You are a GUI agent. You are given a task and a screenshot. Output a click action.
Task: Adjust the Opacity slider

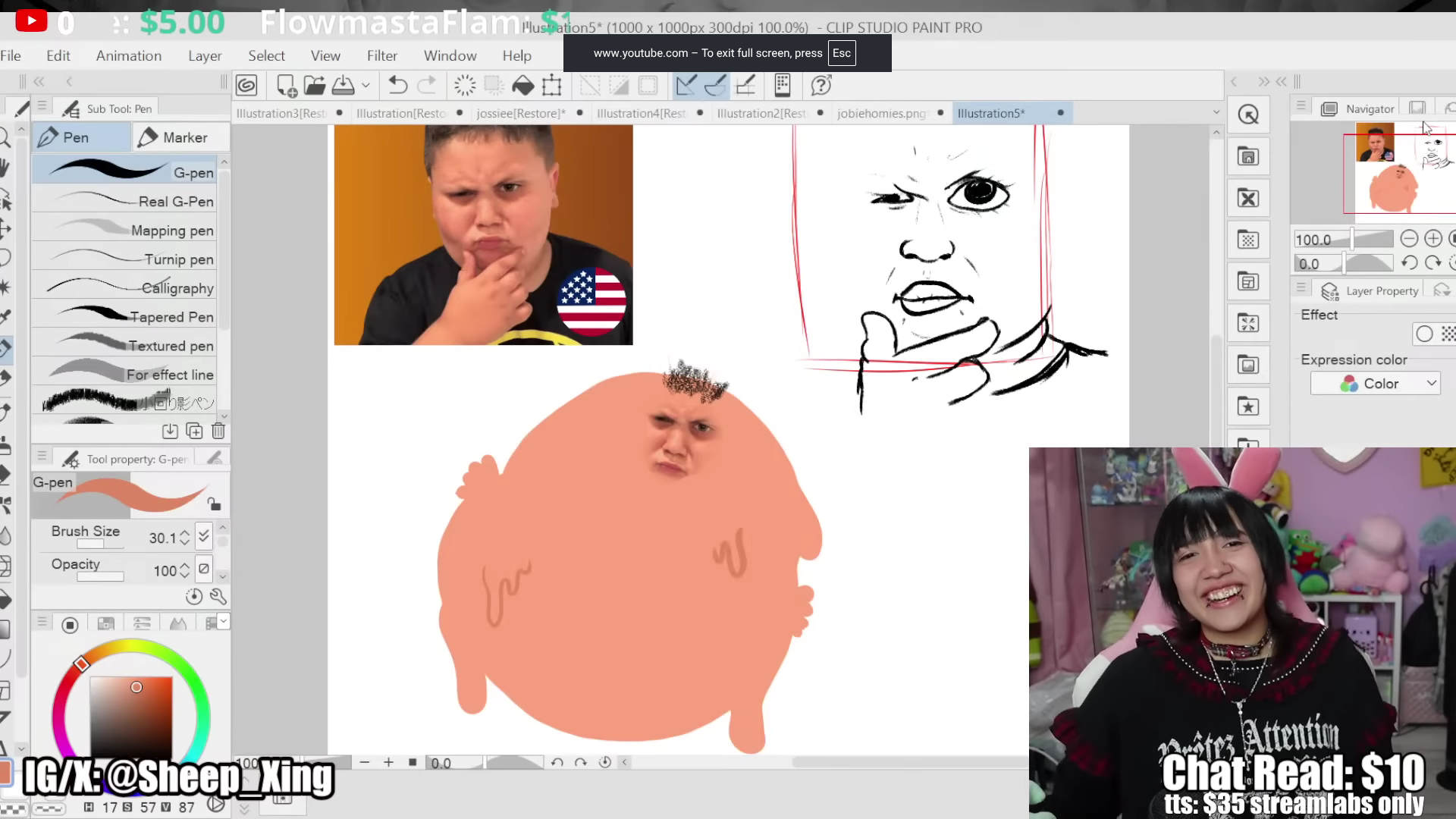pyautogui.click(x=100, y=576)
